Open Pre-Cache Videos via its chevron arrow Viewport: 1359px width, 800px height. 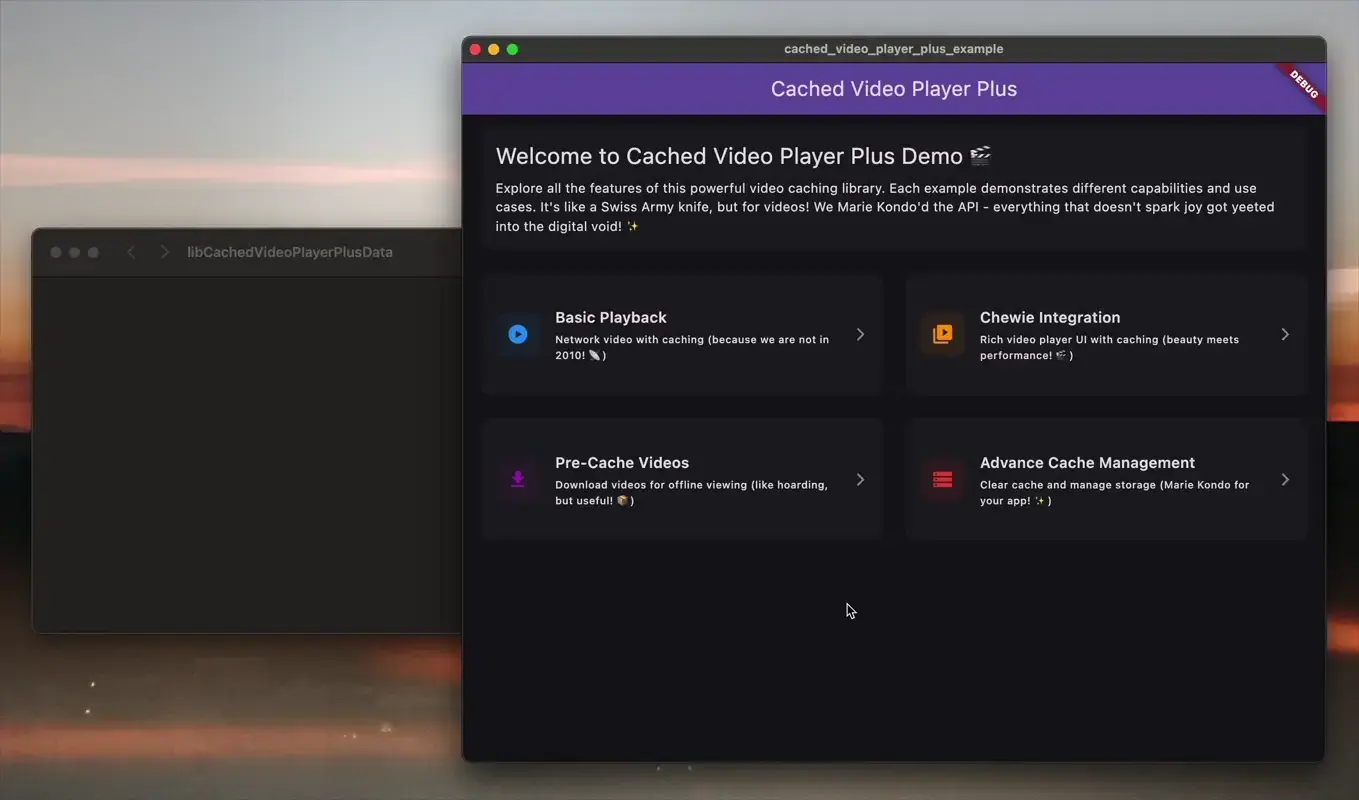[x=860, y=480]
